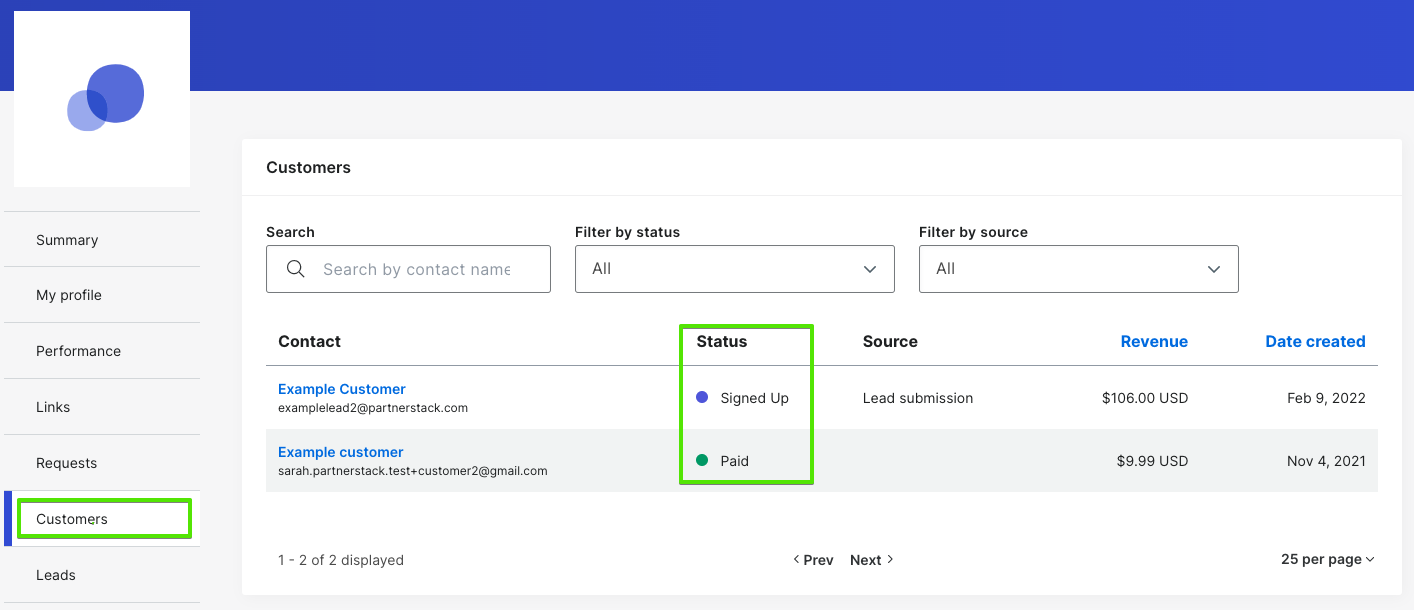The height and width of the screenshot is (610, 1414).
Task: Click the Nov 4, 2021 date
Action: (1326, 461)
